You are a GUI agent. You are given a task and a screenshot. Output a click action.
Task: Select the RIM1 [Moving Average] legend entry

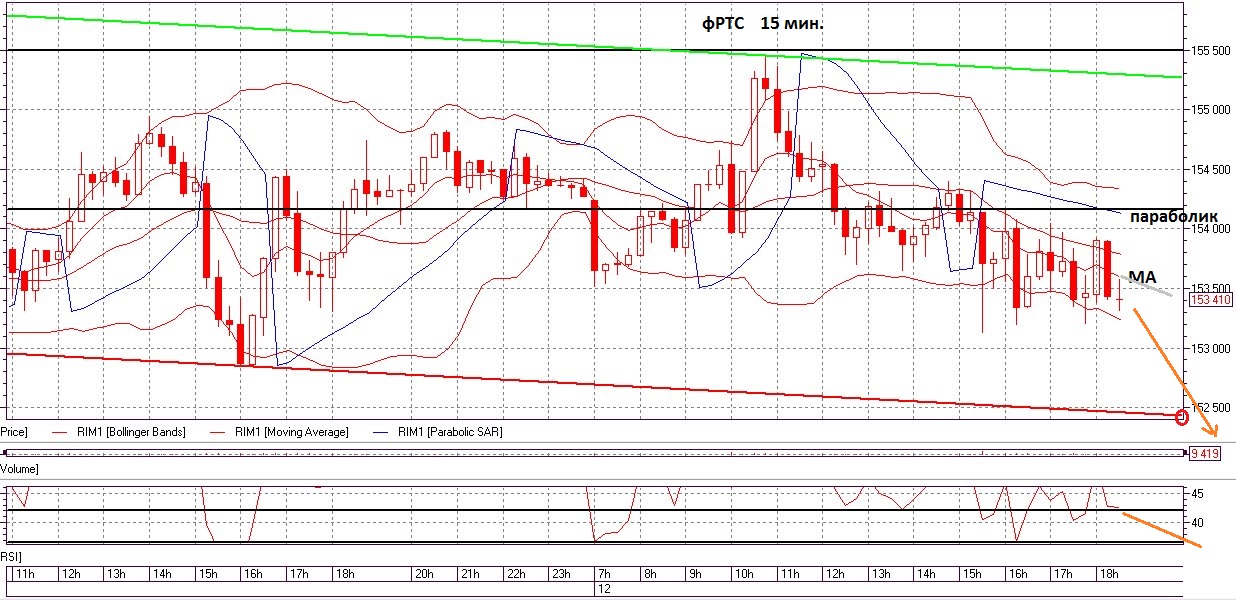point(279,432)
